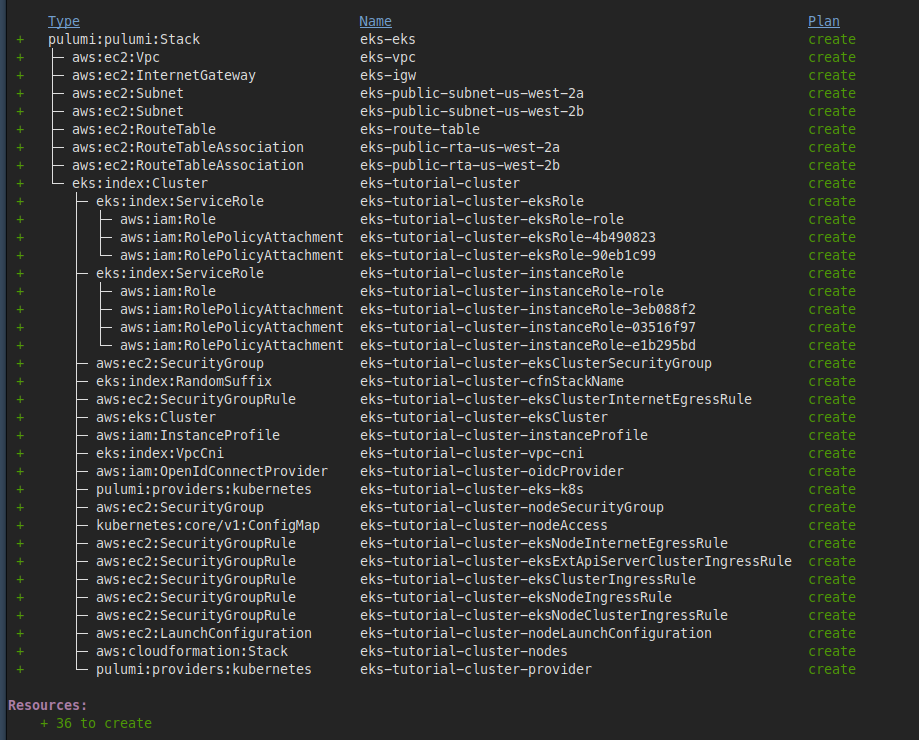
Task: Click name eks-tutorial-cluster-eksClusterIngressRule
Action: pyautogui.click(x=527, y=579)
